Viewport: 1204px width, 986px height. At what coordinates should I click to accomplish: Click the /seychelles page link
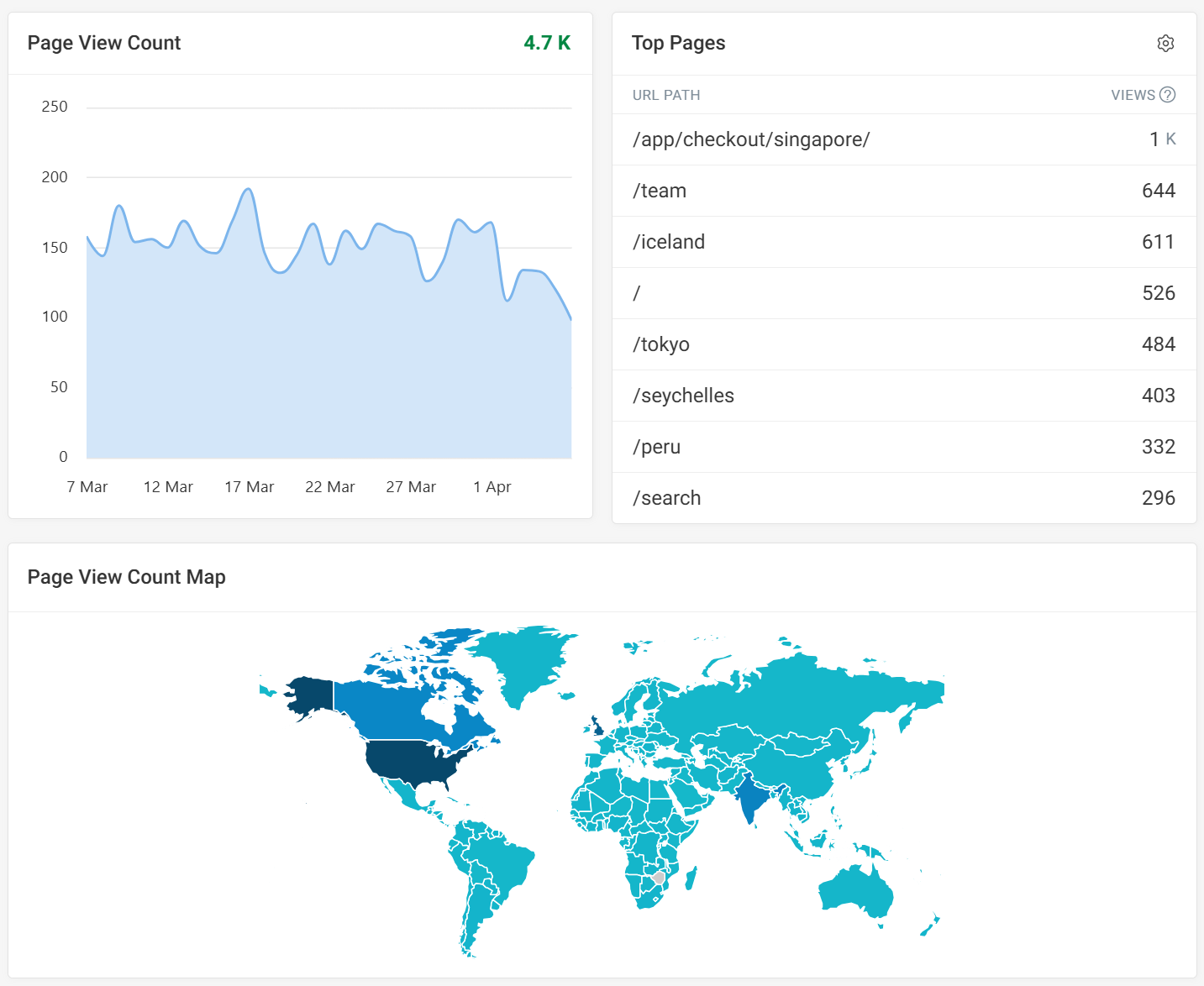684,396
